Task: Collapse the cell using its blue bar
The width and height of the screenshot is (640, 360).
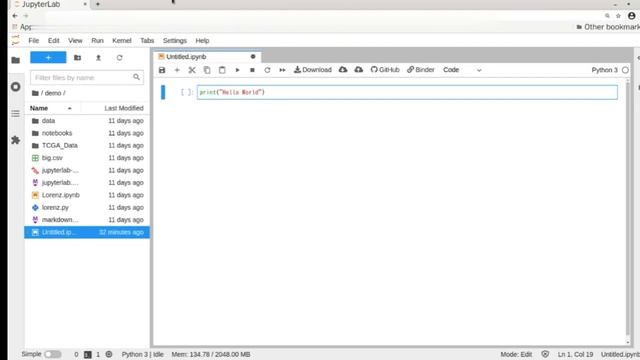Action: [x=163, y=92]
